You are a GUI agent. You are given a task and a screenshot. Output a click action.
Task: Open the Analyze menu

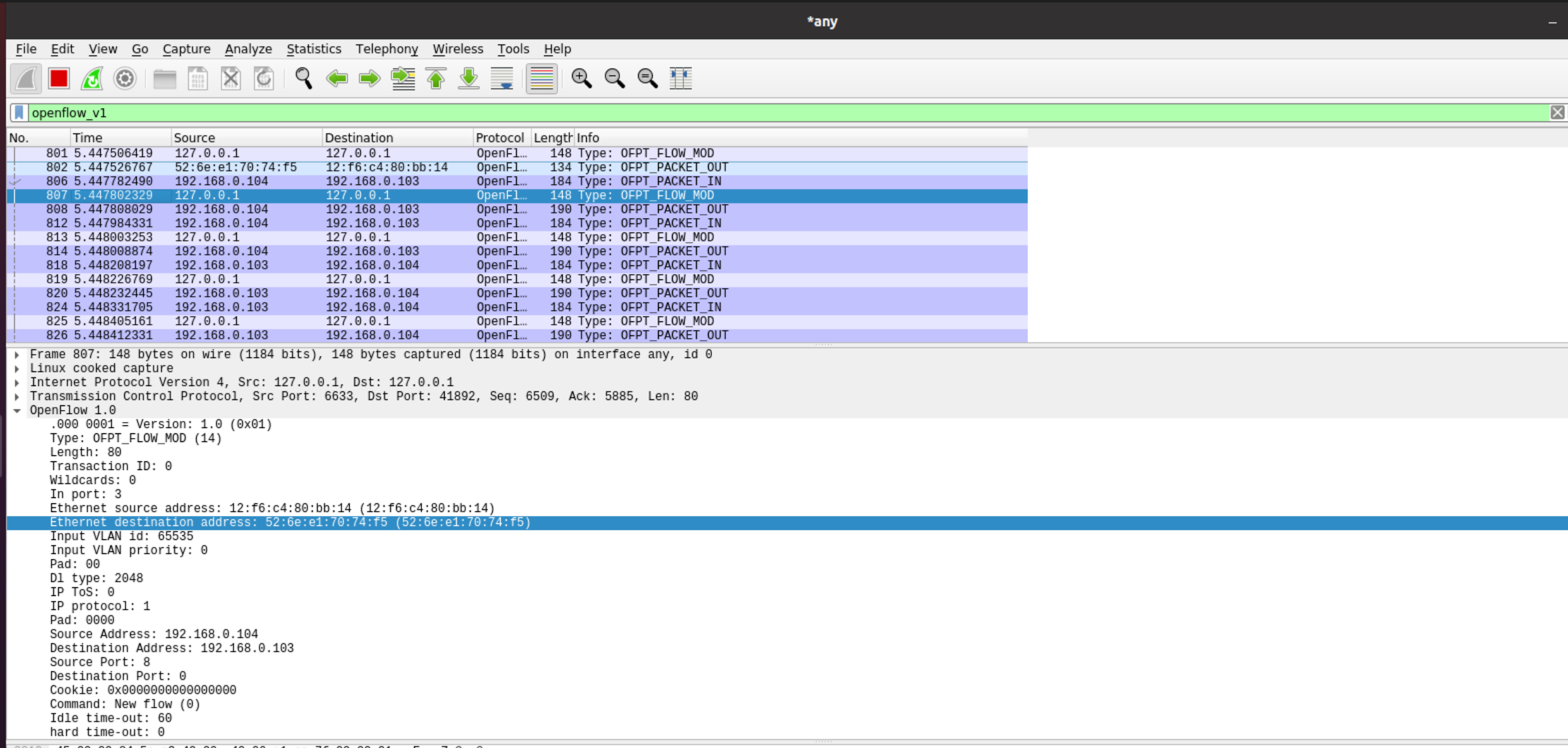(248, 49)
